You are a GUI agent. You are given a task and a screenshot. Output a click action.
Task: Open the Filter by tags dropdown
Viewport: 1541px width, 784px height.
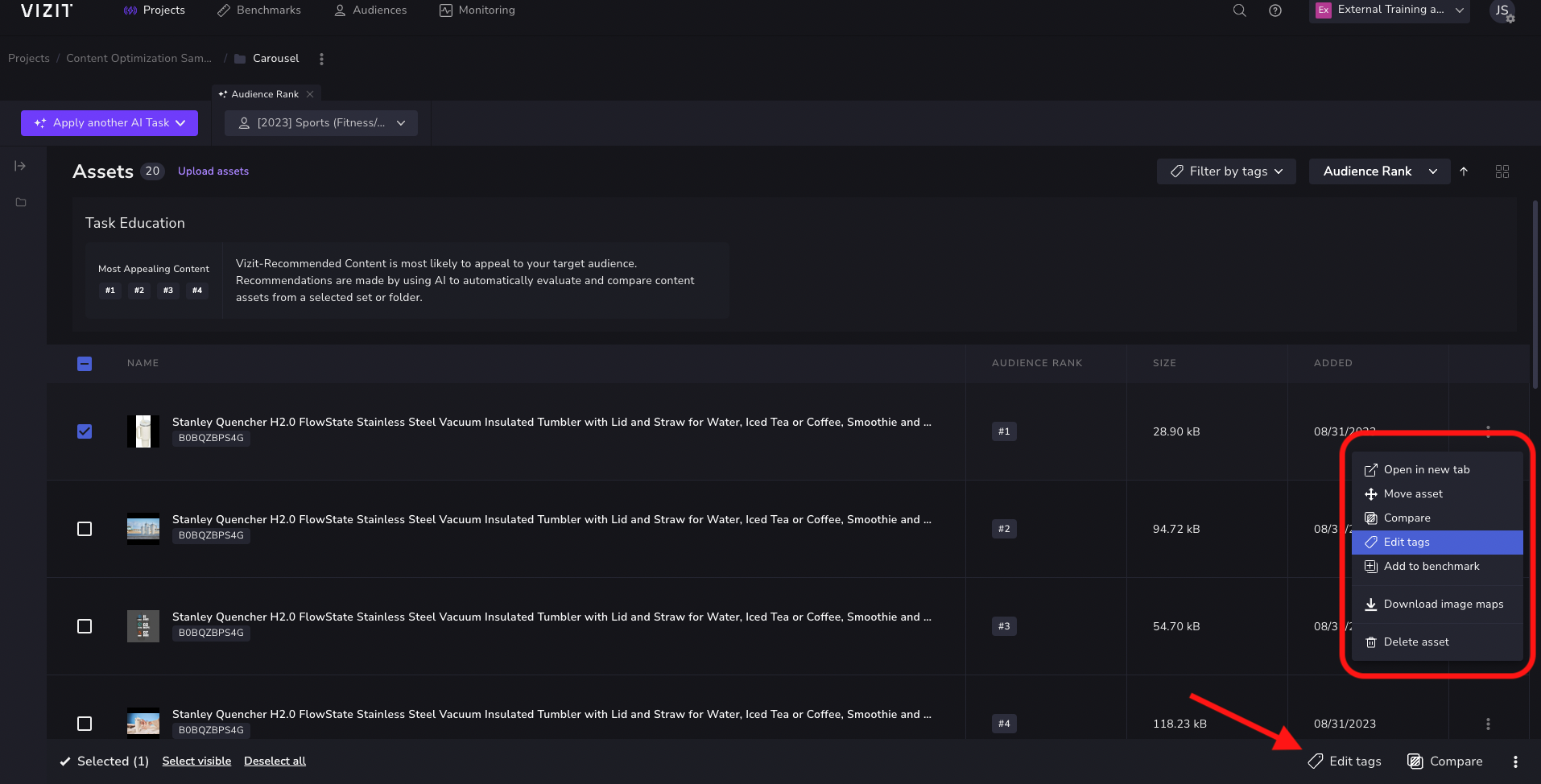tap(1226, 171)
